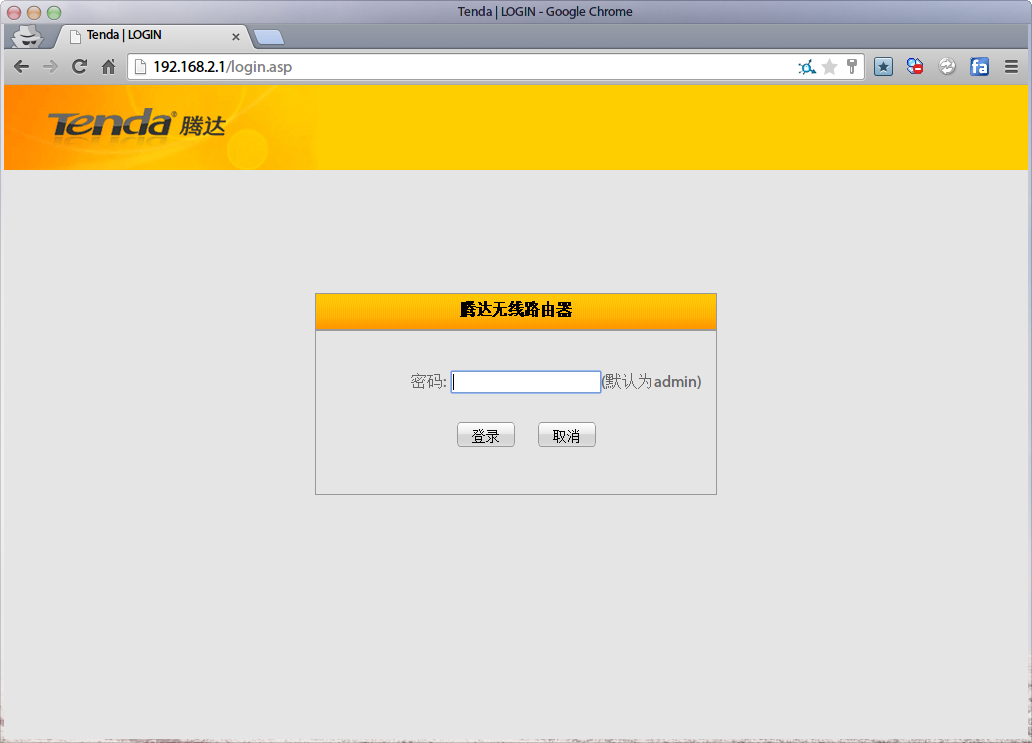This screenshot has width=1032, height=743.
Task: Click the (默认为admin) hint text
Action: pos(652,382)
